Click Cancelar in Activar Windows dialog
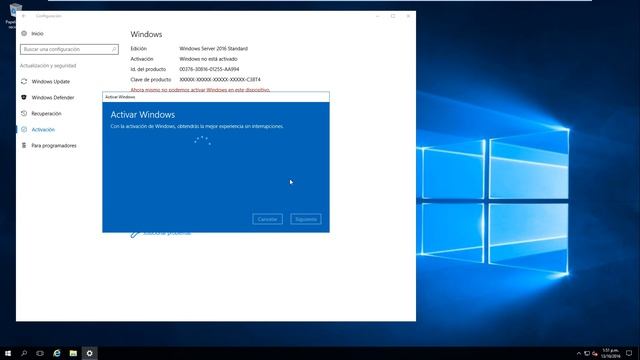The width and height of the screenshot is (640, 360). [267, 219]
